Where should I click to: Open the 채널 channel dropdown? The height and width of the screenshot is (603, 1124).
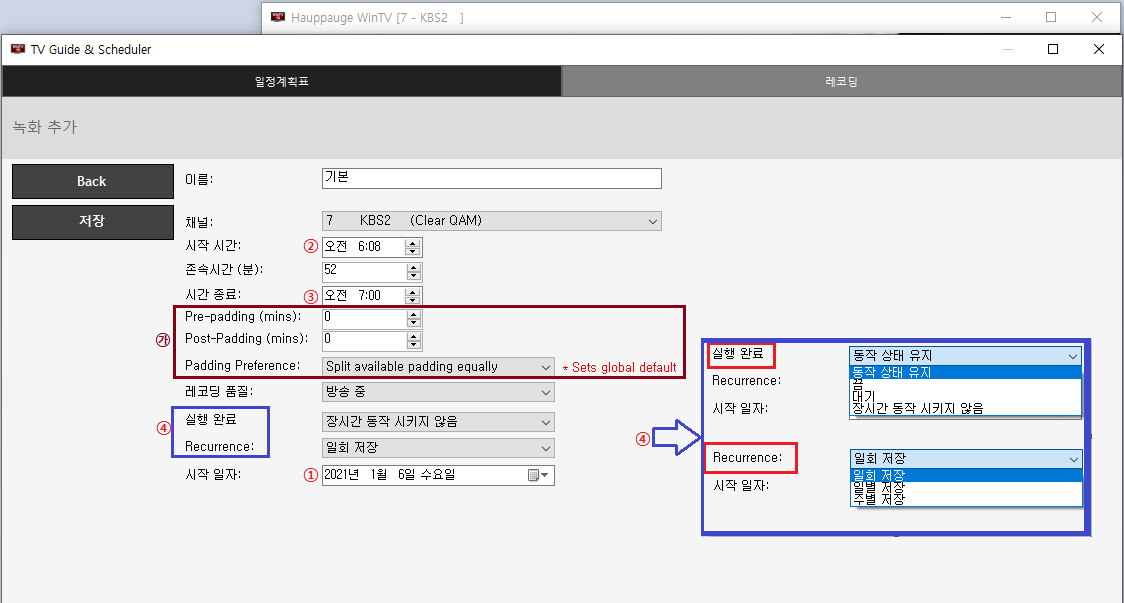click(x=492, y=221)
